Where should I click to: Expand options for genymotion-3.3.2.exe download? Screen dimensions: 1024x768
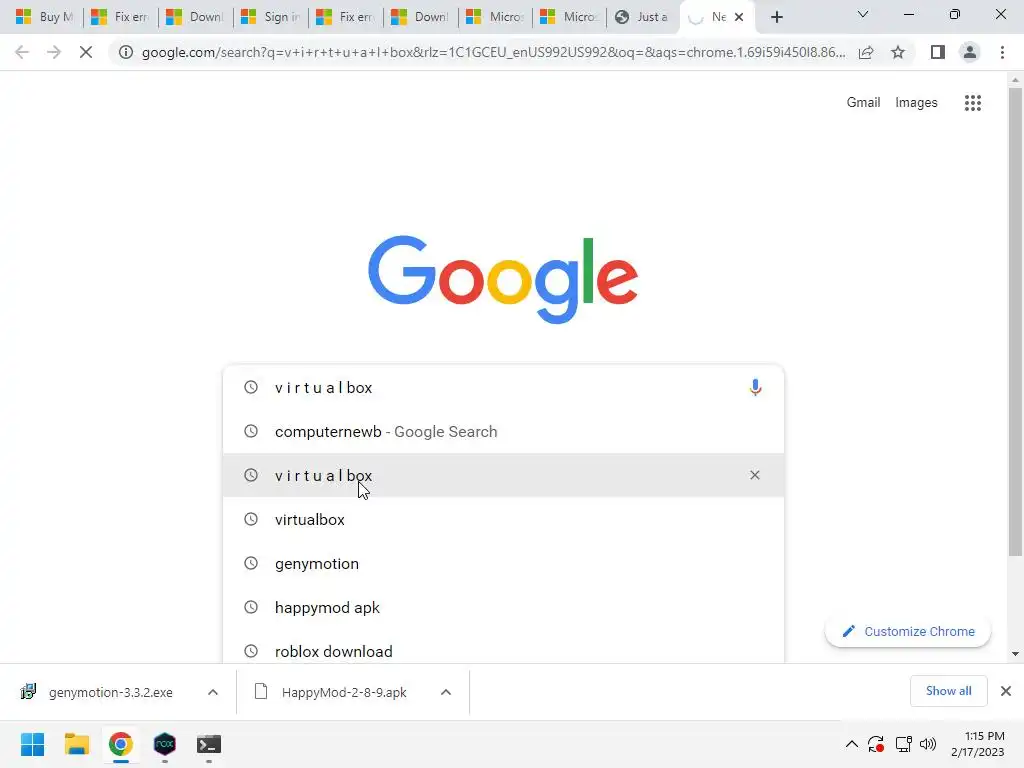pyautogui.click(x=213, y=692)
